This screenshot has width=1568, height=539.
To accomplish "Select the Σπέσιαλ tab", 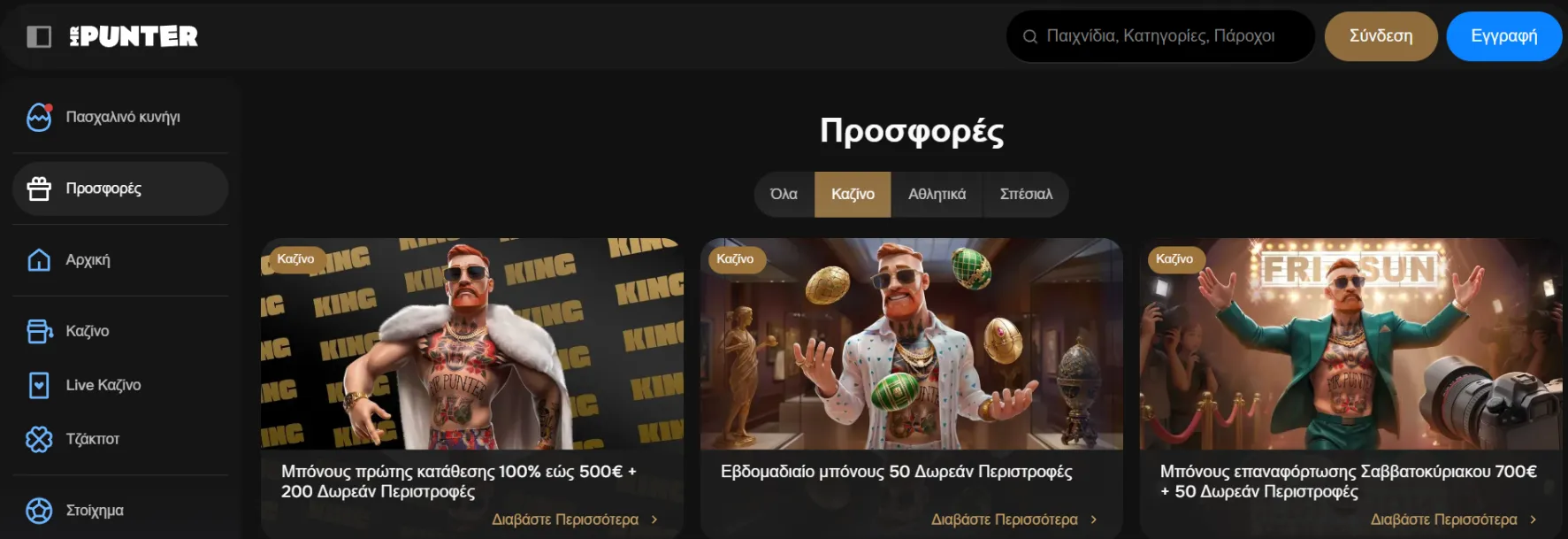I will (1026, 194).
